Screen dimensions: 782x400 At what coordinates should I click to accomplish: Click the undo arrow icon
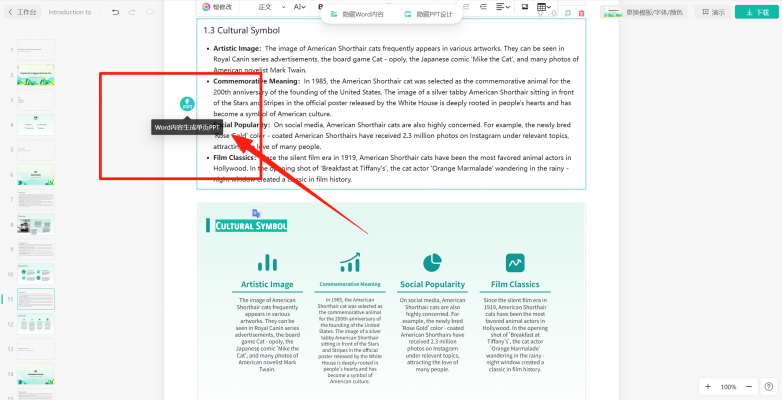116,12
